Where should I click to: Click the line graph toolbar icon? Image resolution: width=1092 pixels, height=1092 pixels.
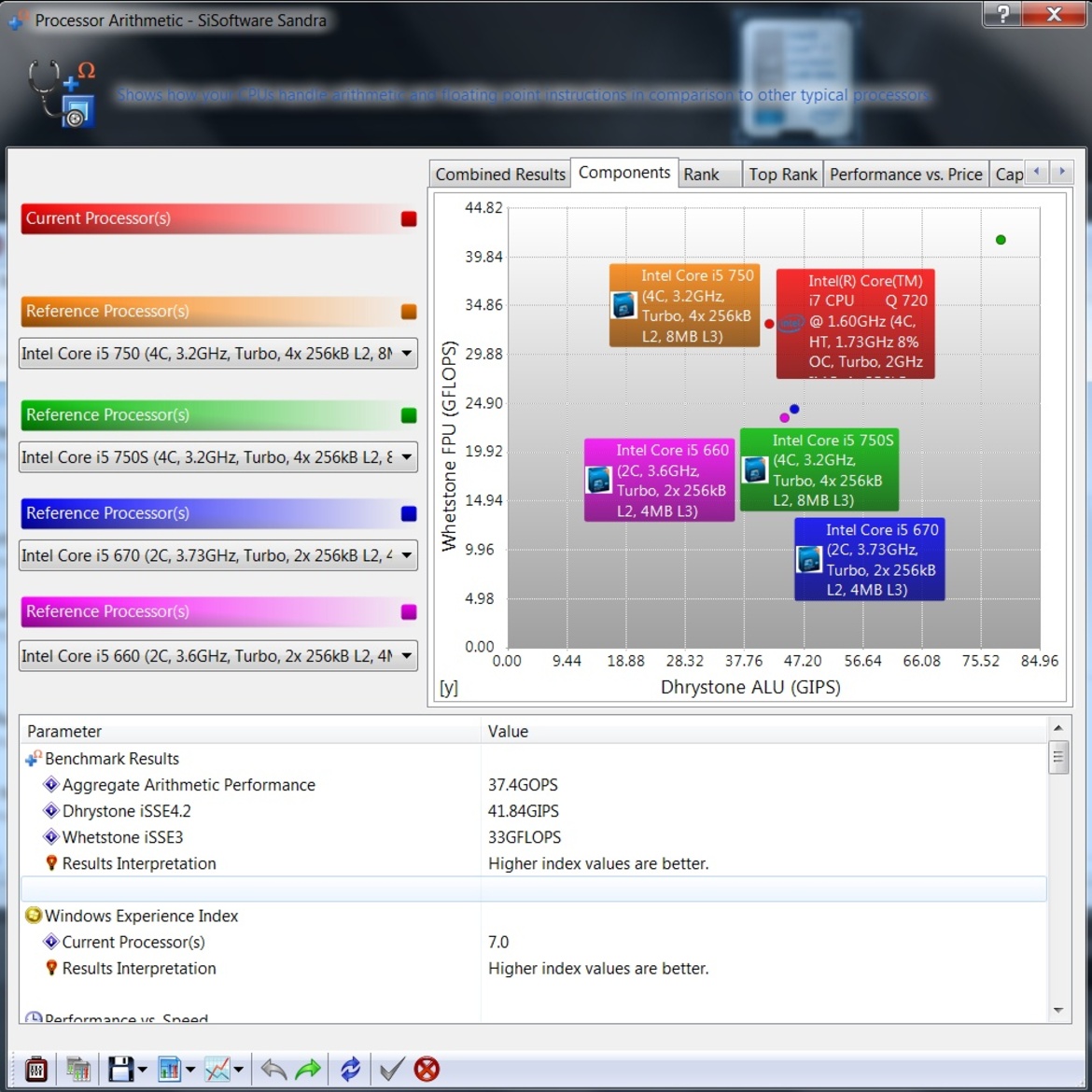click(x=217, y=1069)
